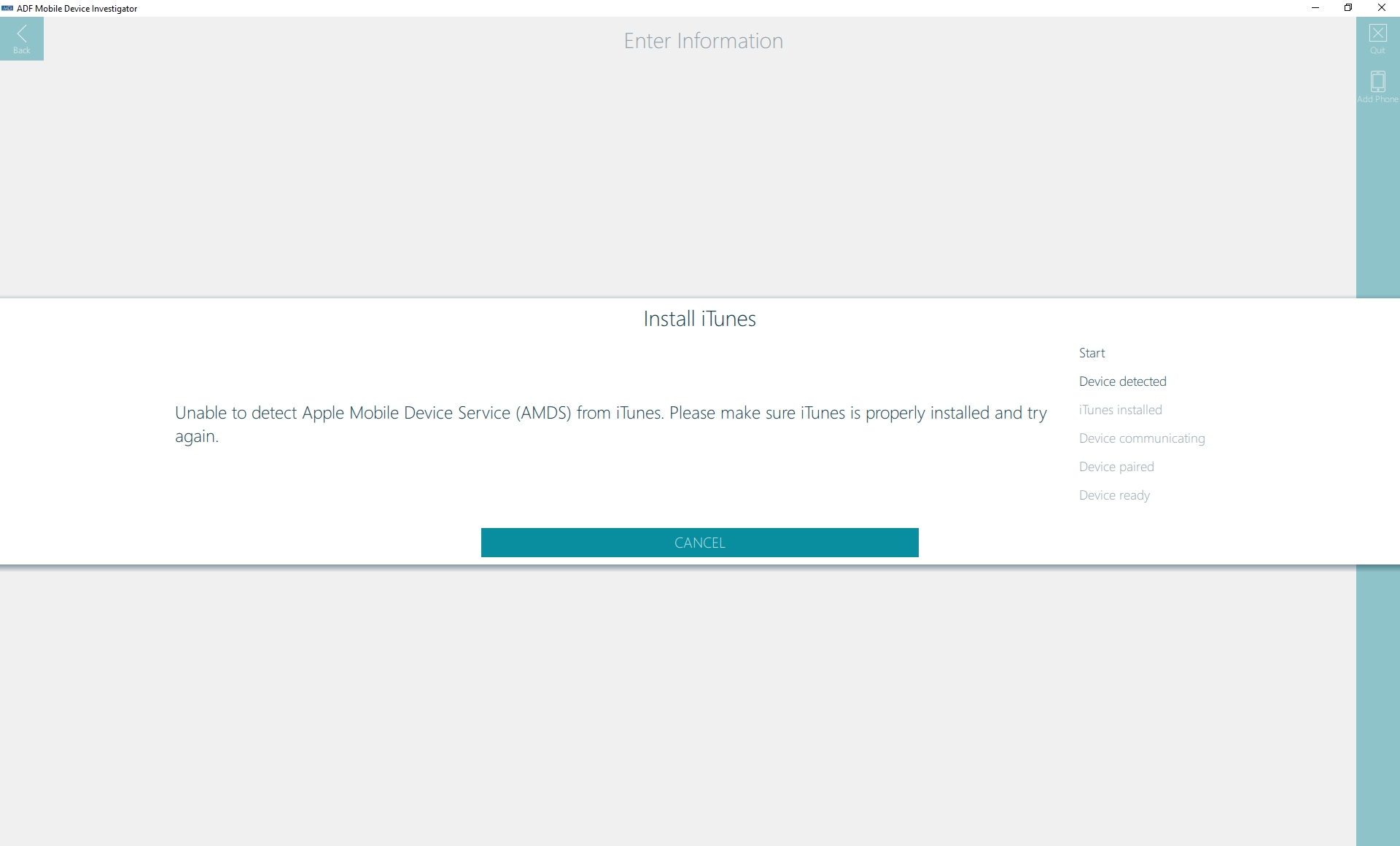Minimize the ADF Mobile Device Investigator window
This screenshot has height=846, width=1400.
tap(1315, 8)
